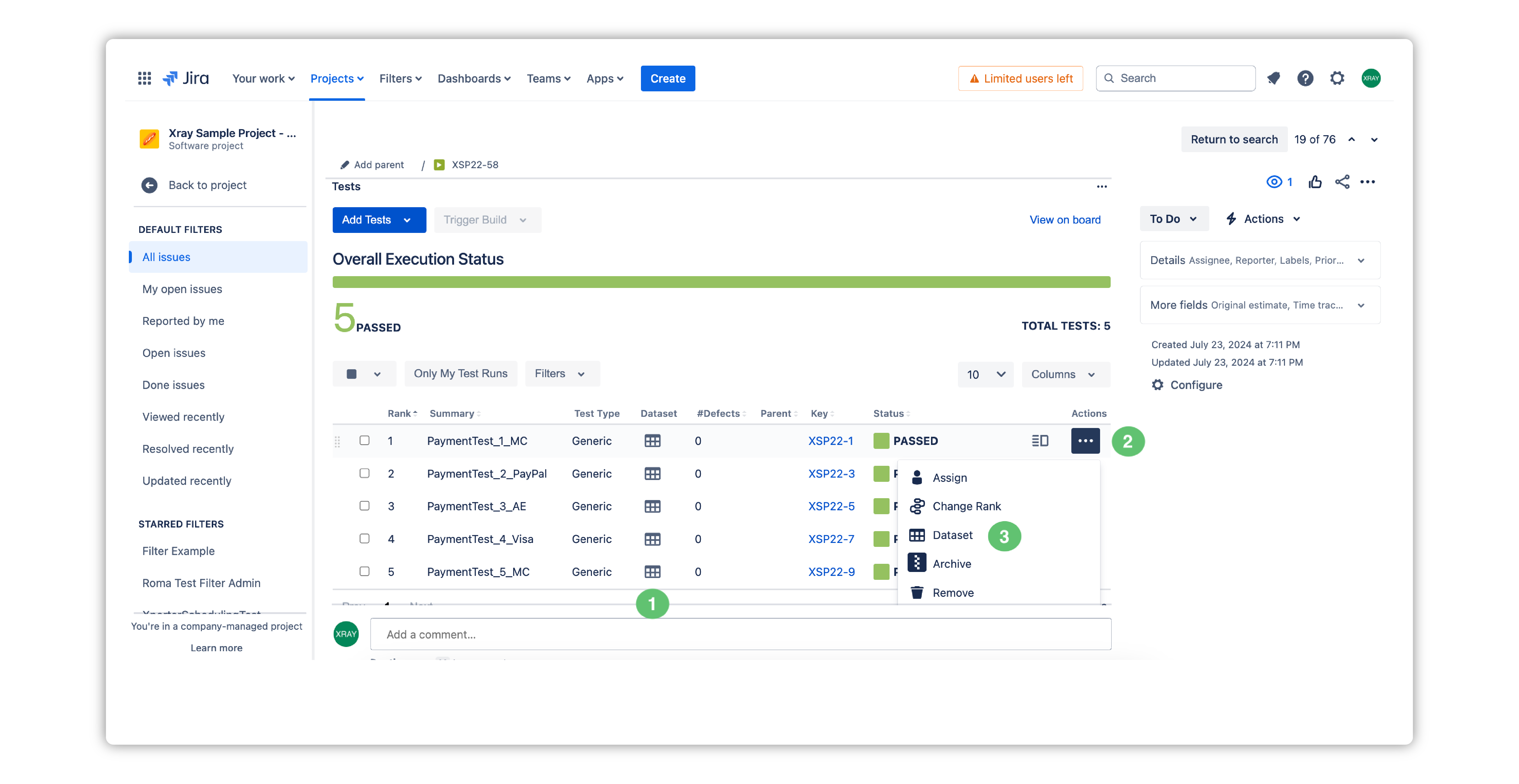Expand the To Do status dropdown
This screenshot has height=784, width=1519.
1173,219
